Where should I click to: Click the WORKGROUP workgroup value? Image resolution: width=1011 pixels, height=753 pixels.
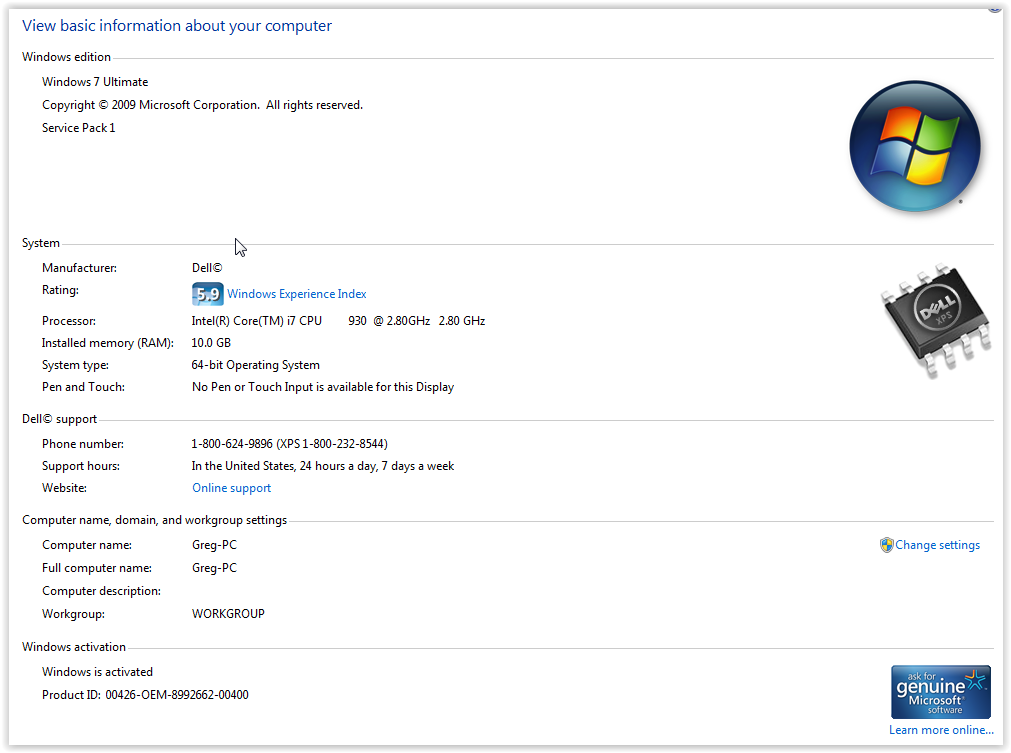click(x=228, y=614)
